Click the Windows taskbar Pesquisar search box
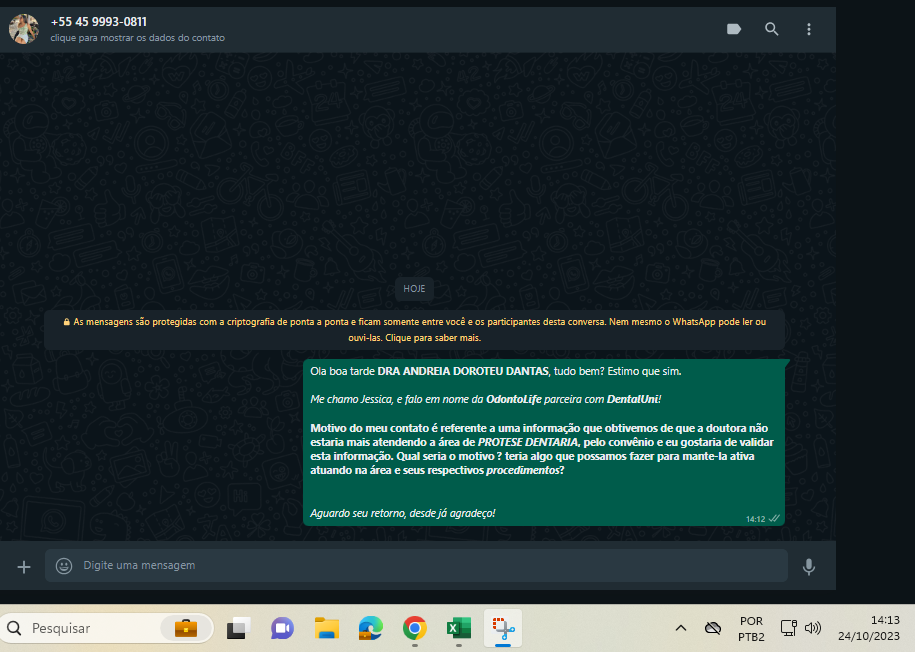This screenshot has width=915, height=652. tap(107, 628)
